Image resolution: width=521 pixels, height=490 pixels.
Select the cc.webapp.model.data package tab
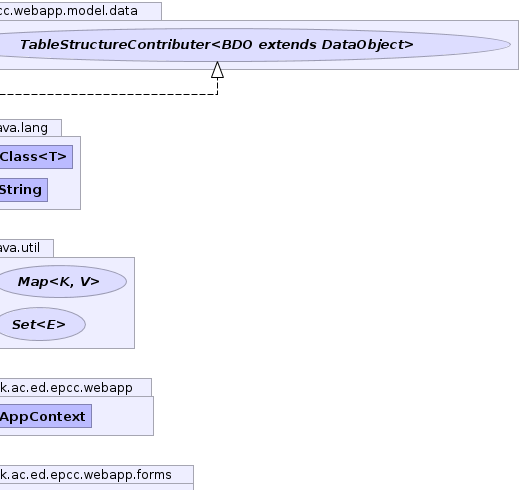(81, 11)
